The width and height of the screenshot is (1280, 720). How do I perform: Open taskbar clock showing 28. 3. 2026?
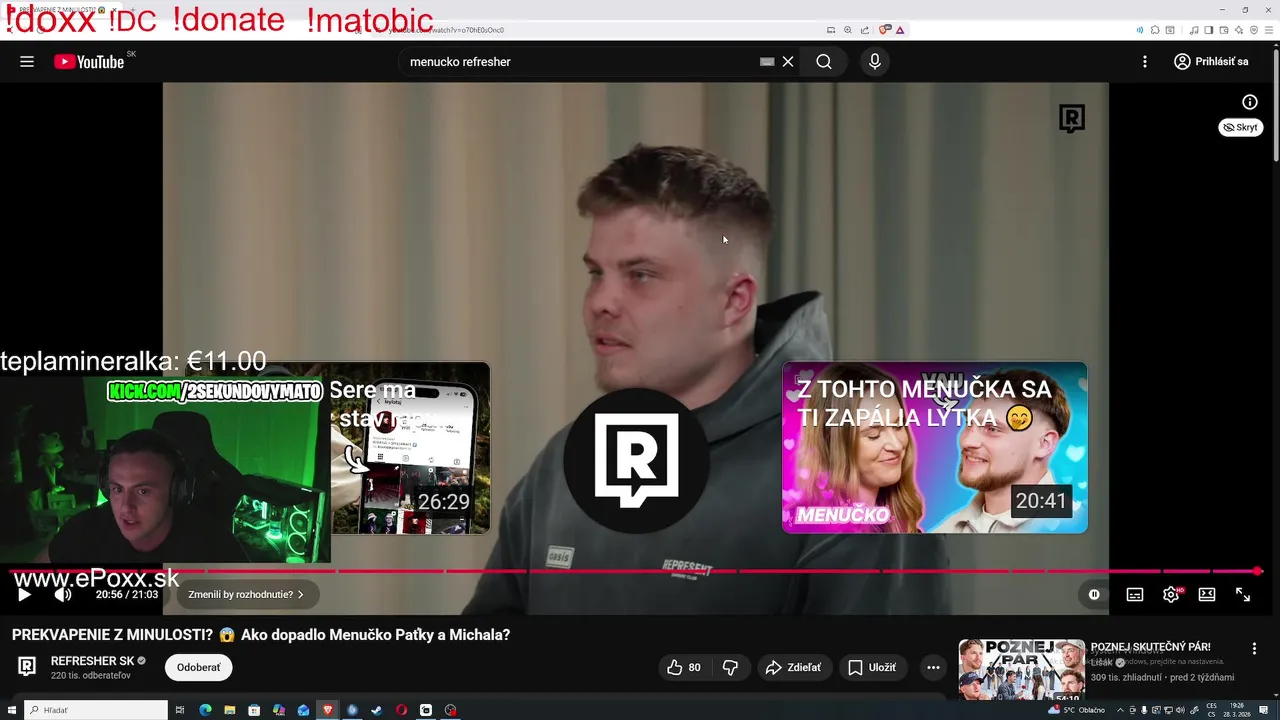click(x=1238, y=710)
